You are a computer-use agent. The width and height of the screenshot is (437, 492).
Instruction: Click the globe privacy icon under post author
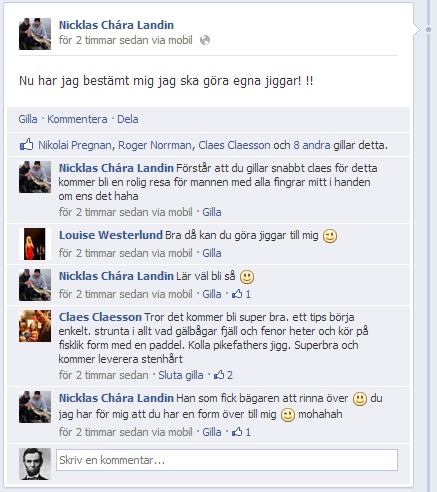(x=205, y=40)
